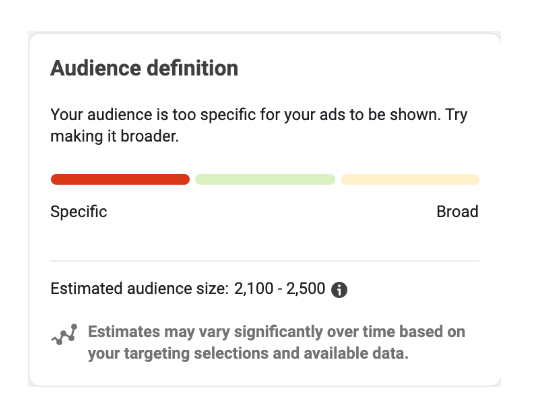The image size is (541, 405).
Task: Click the number "2,100" in the estimate range
Action: coord(254,288)
